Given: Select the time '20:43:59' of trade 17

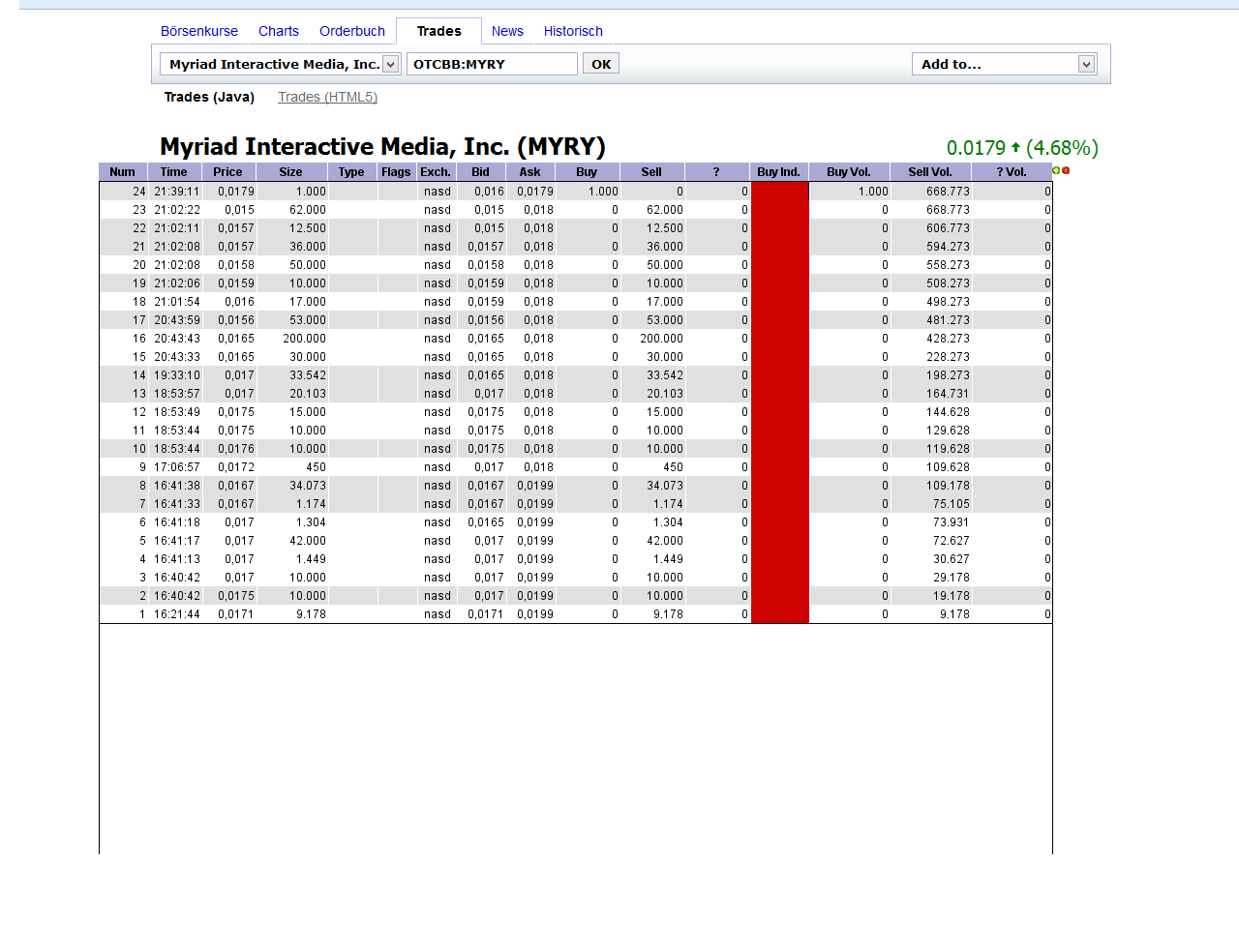Looking at the screenshot, I should [x=177, y=320].
